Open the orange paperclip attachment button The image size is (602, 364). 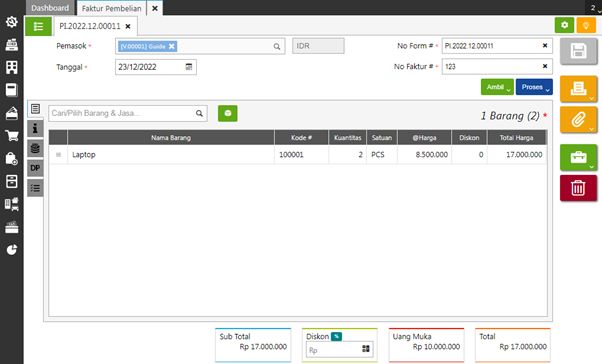pyautogui.click(x=578, y=120)
